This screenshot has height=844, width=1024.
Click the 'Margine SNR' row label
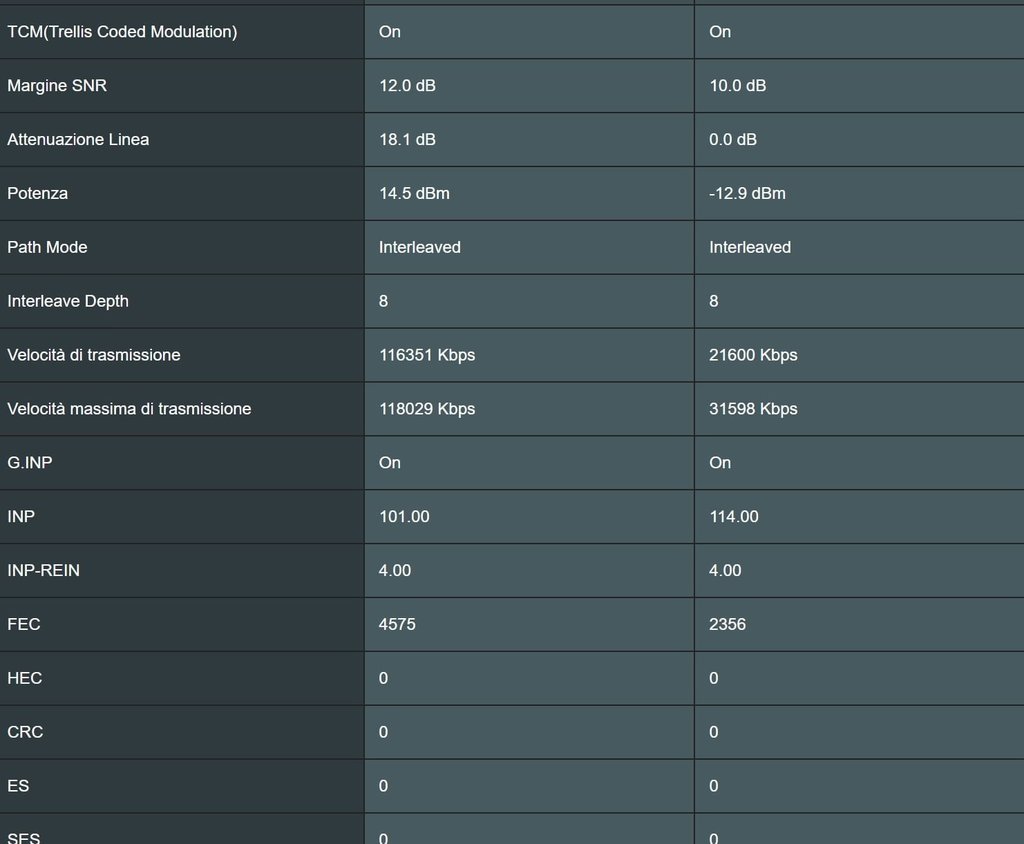(x=57, y=86)
